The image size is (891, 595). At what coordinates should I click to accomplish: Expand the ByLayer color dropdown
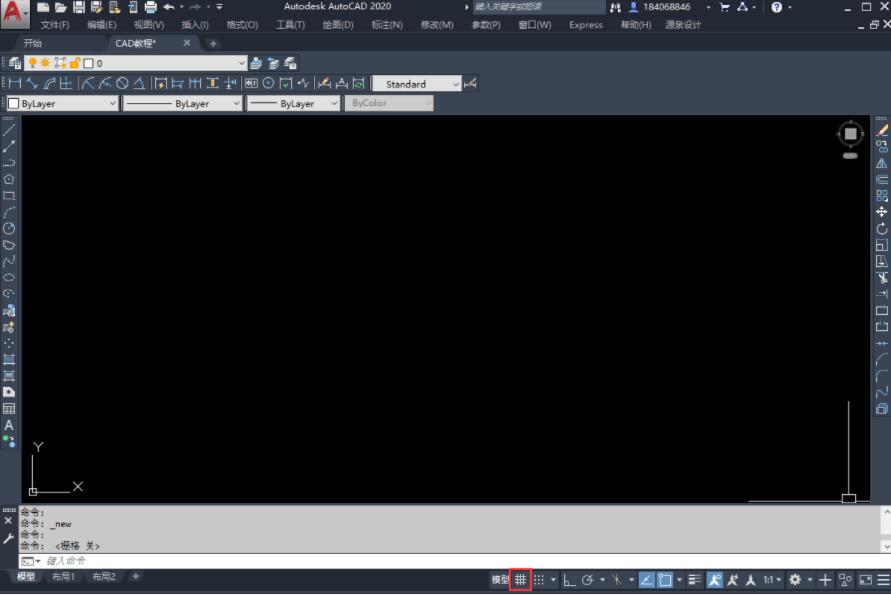[x=111, y=104]
